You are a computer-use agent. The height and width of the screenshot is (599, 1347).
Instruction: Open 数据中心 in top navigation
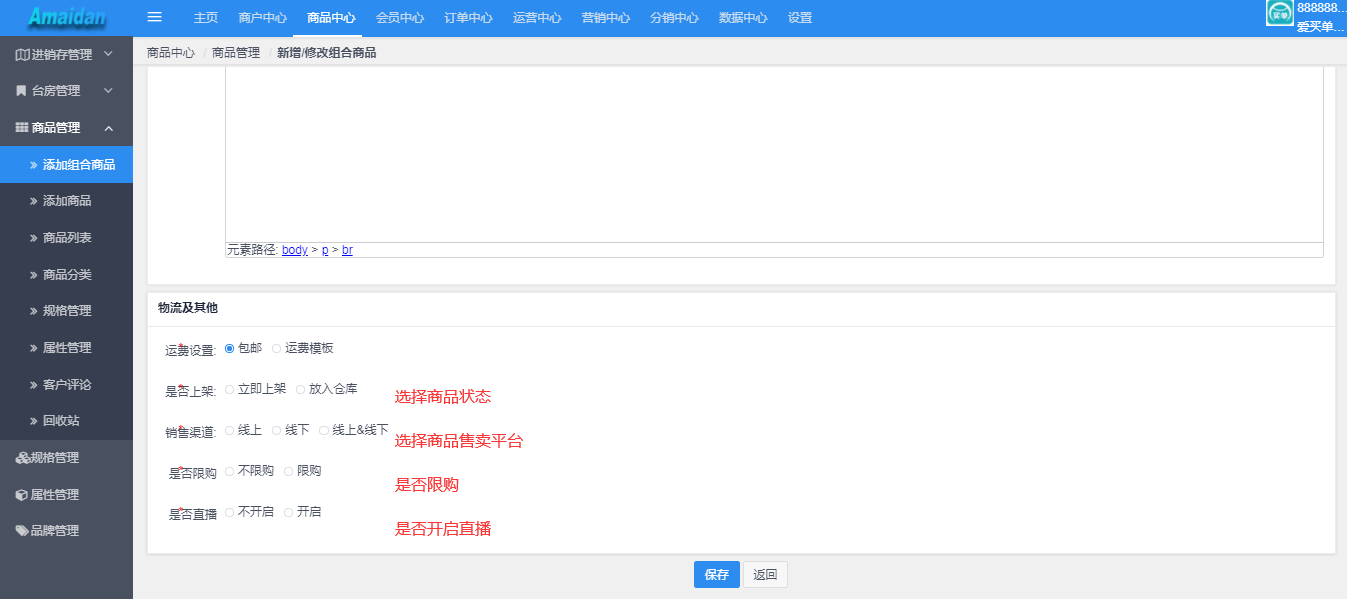(x=743, y=18)
